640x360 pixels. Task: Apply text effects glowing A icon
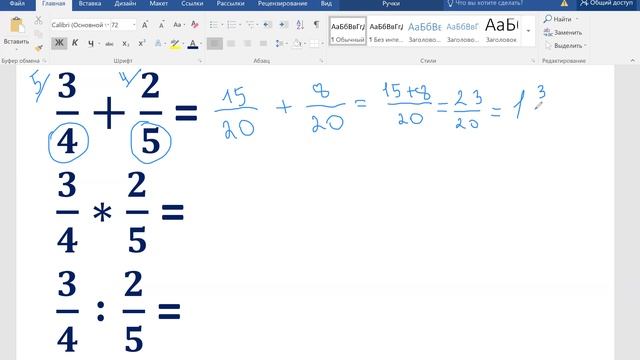[158, 43]
